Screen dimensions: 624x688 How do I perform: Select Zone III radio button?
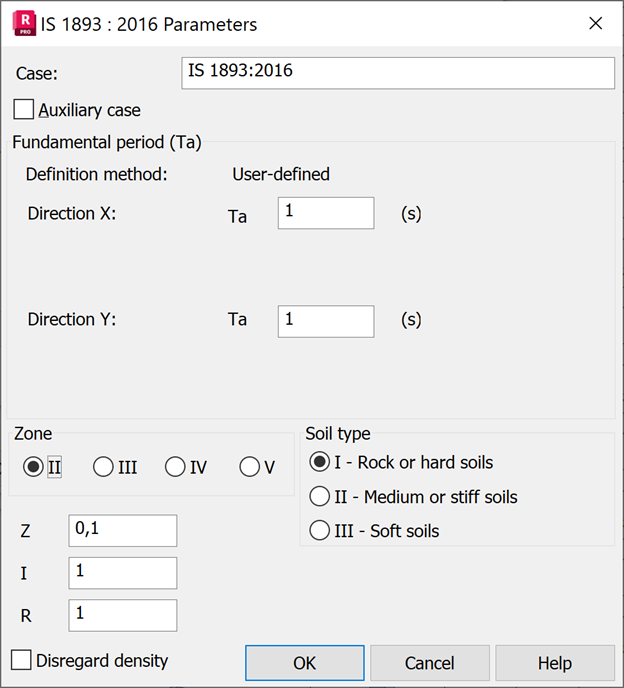coord(103,467)
